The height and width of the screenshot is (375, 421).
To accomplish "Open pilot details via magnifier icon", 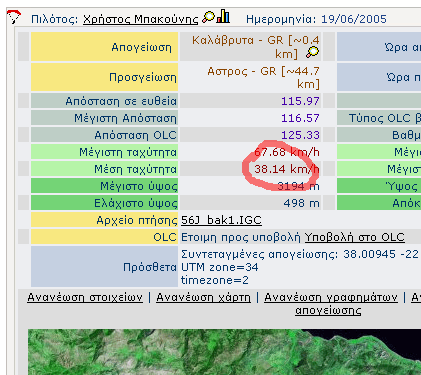I will pos(209,17).
